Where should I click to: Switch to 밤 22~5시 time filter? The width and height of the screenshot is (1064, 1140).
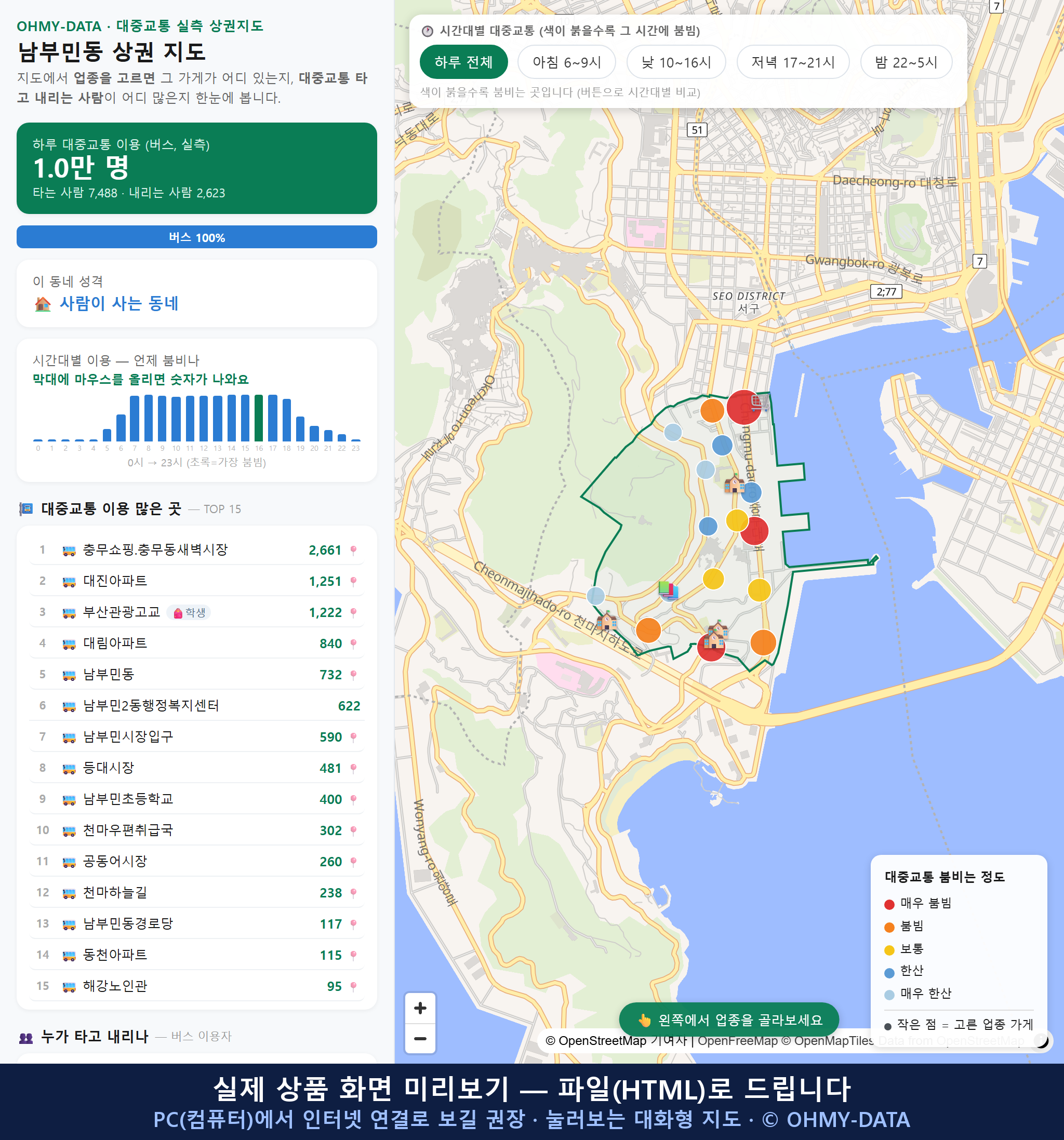click(x=906, y=62)
